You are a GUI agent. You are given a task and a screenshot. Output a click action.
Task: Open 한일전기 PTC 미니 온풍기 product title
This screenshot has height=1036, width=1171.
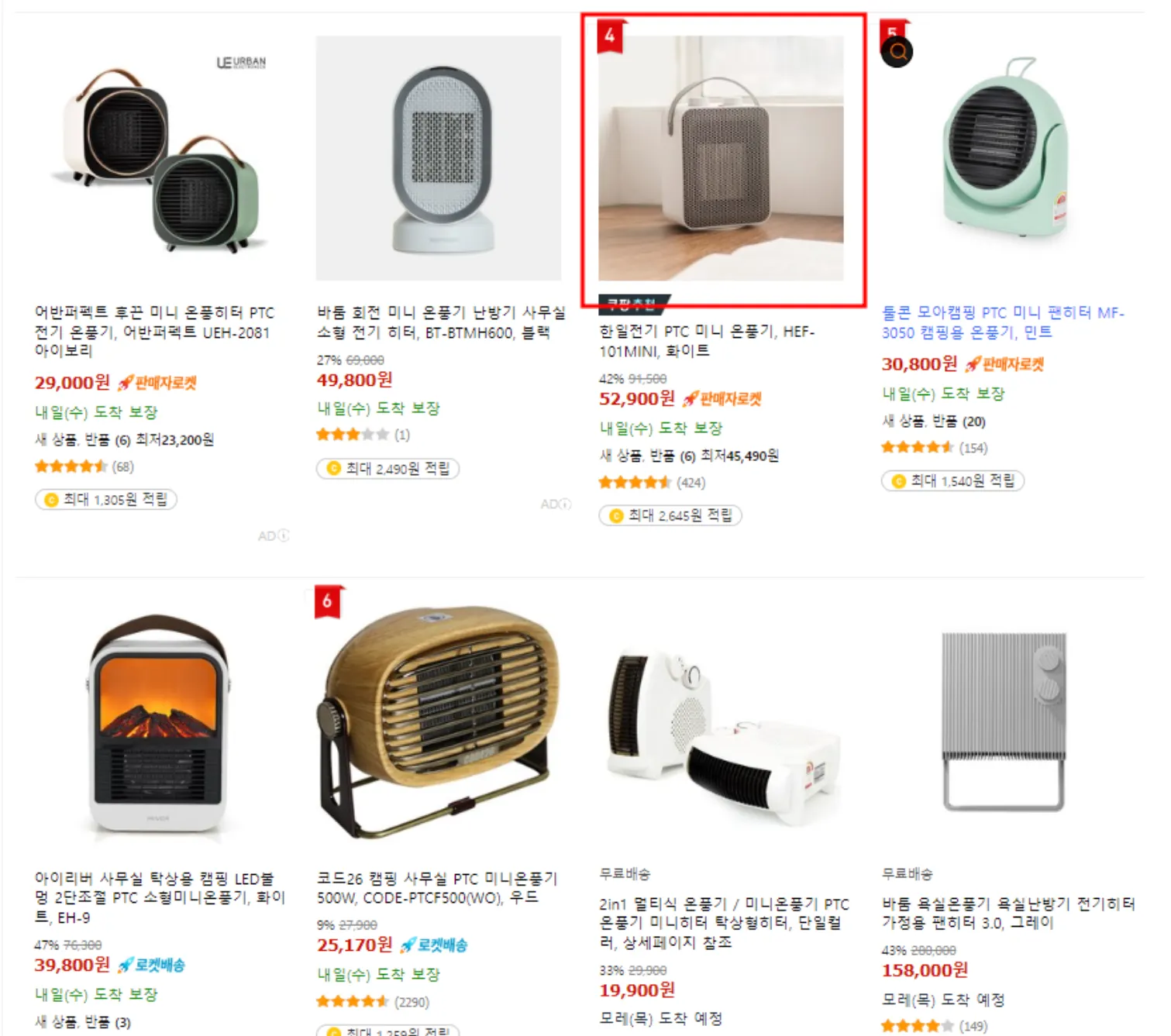(707, 341)
